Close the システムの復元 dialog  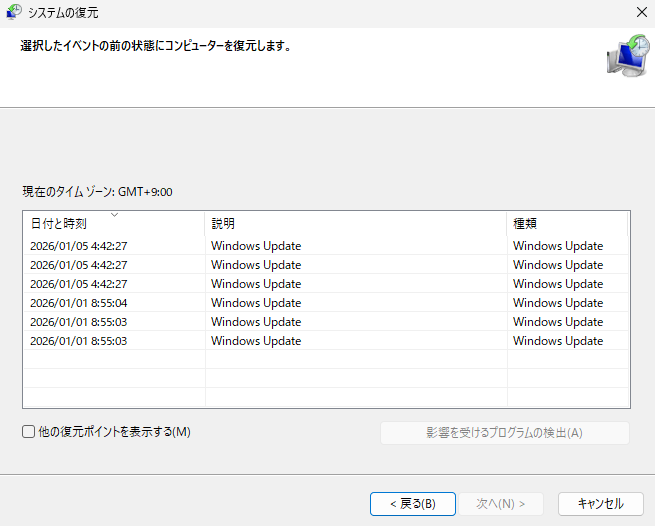click(642, 12)
